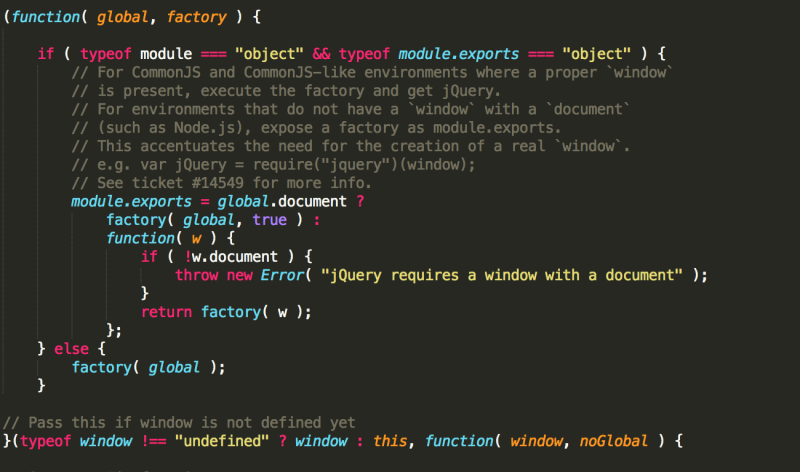Click the 'throw' keyword

point(197,275)
